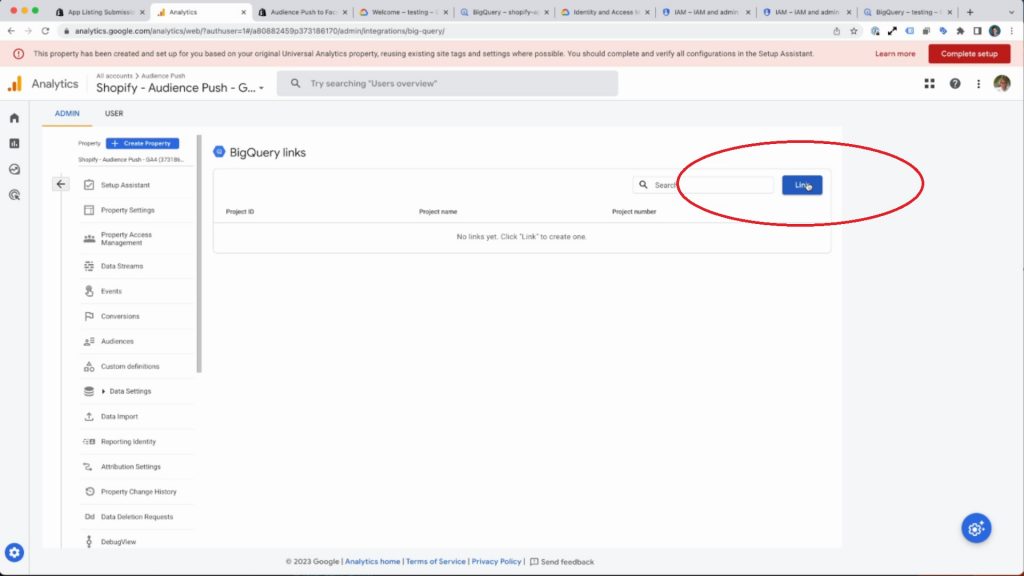Image resolution: width=1024 pixels, height=576 pixels.
Task: Click the Google apps grid icon
Action: 929,84
